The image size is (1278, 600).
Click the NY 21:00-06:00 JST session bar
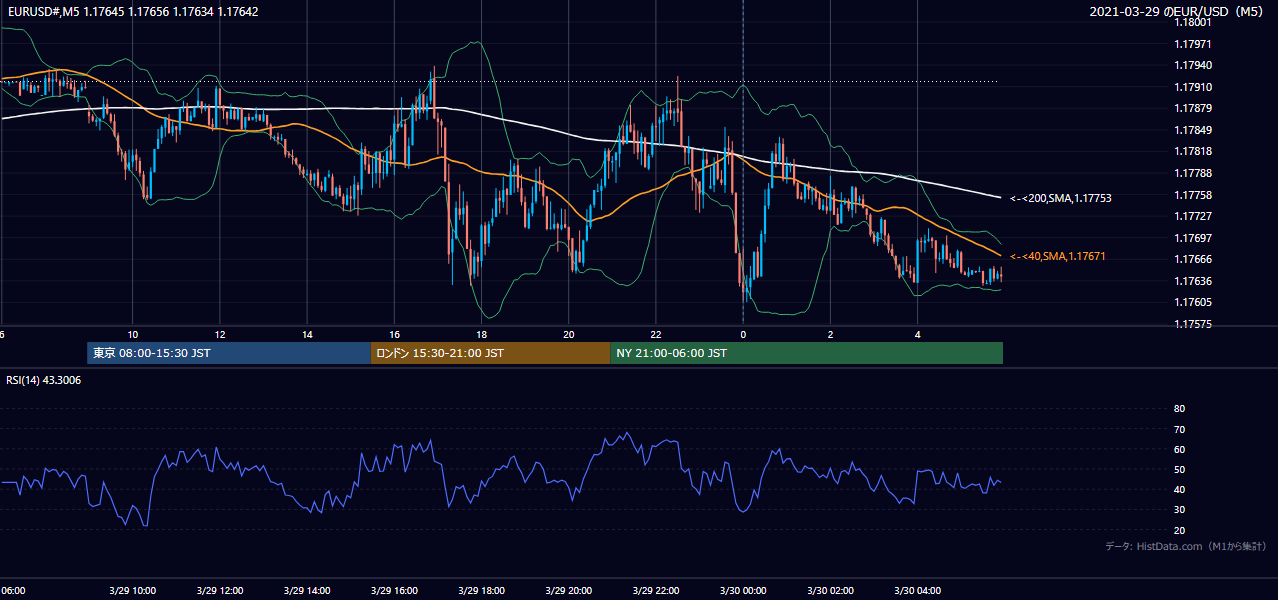point(807,353)
